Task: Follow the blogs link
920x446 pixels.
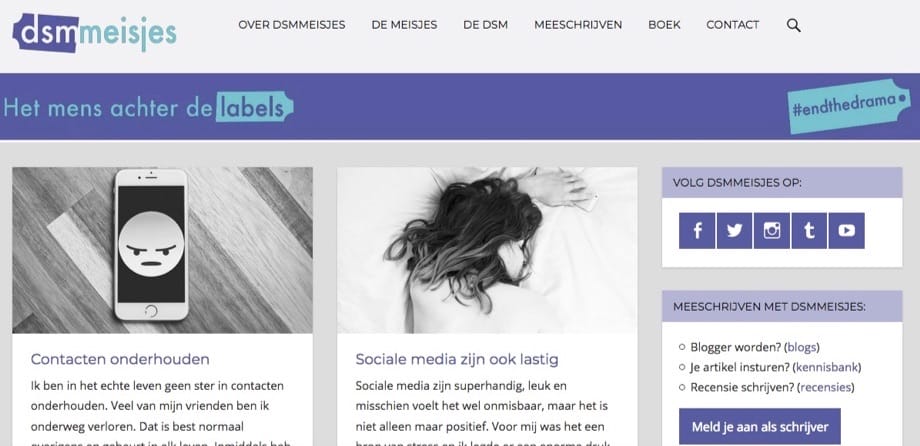Action: (801, 347)
